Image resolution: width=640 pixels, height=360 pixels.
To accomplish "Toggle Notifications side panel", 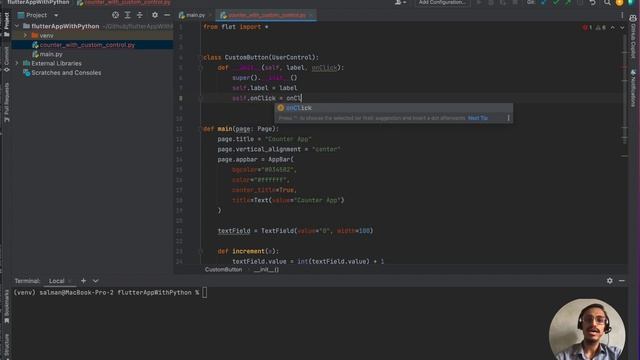I will (x=633, y=88).
